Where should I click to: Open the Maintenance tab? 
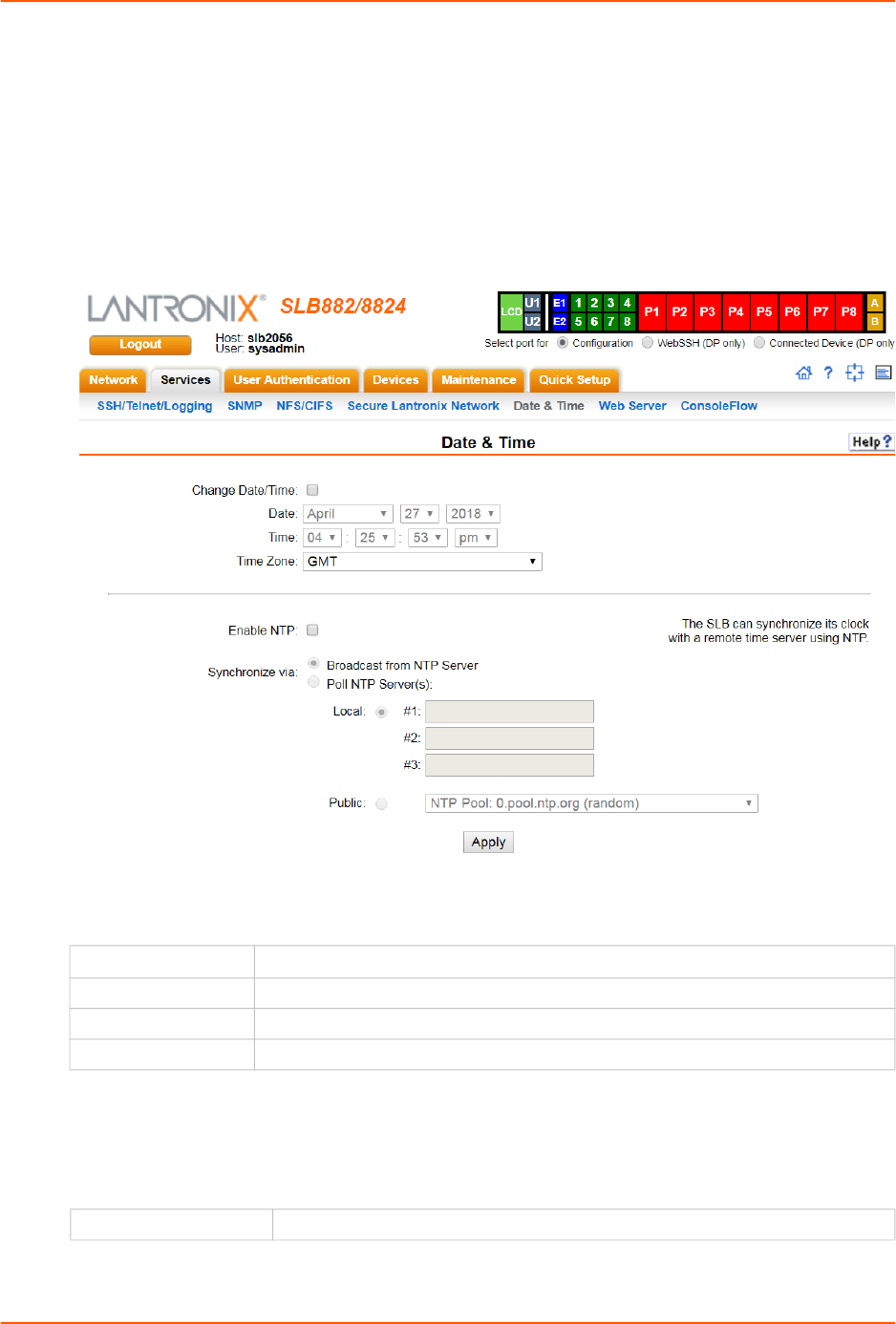click(479, 380)
